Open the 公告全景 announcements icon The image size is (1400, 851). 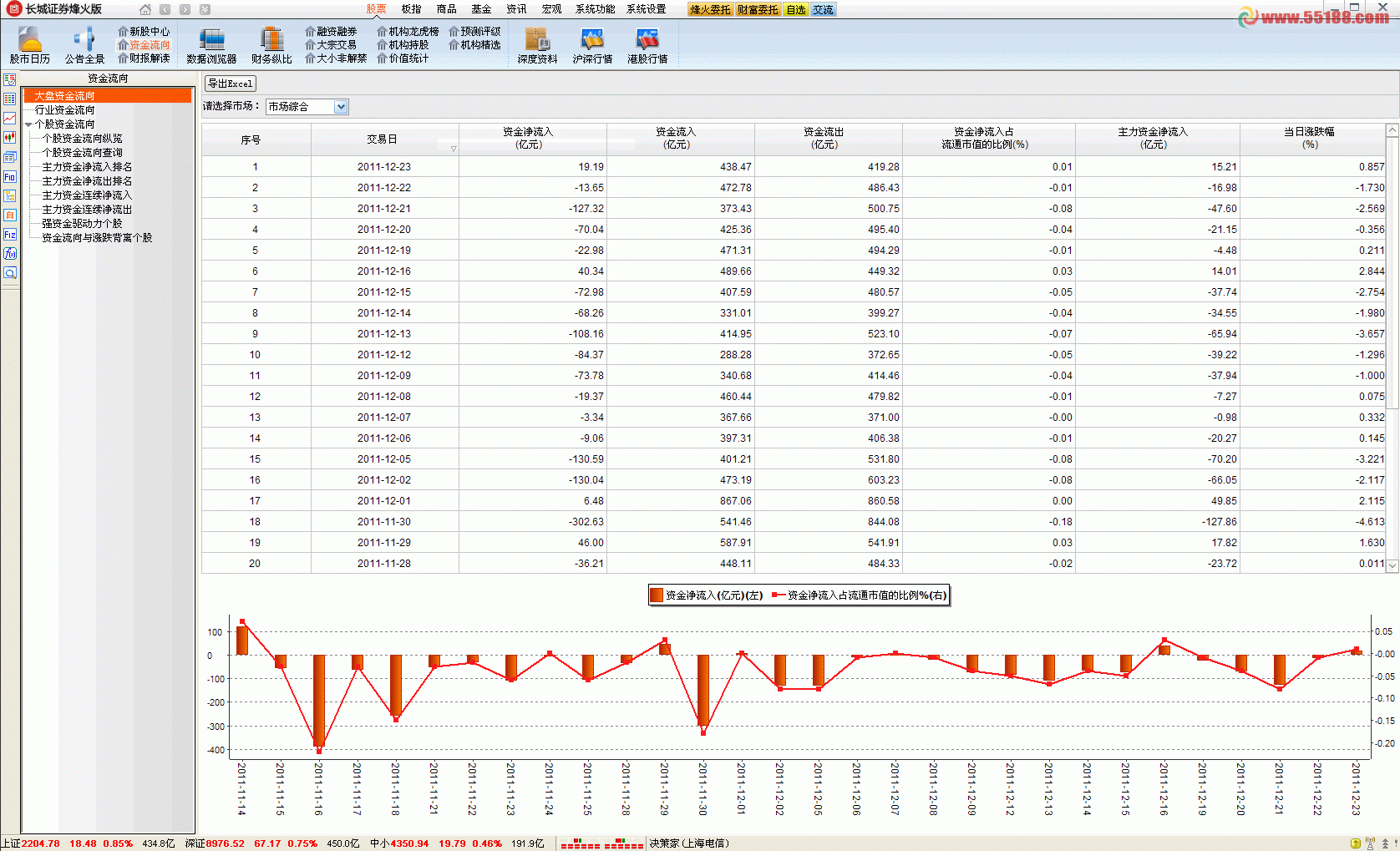click(84, 45)
